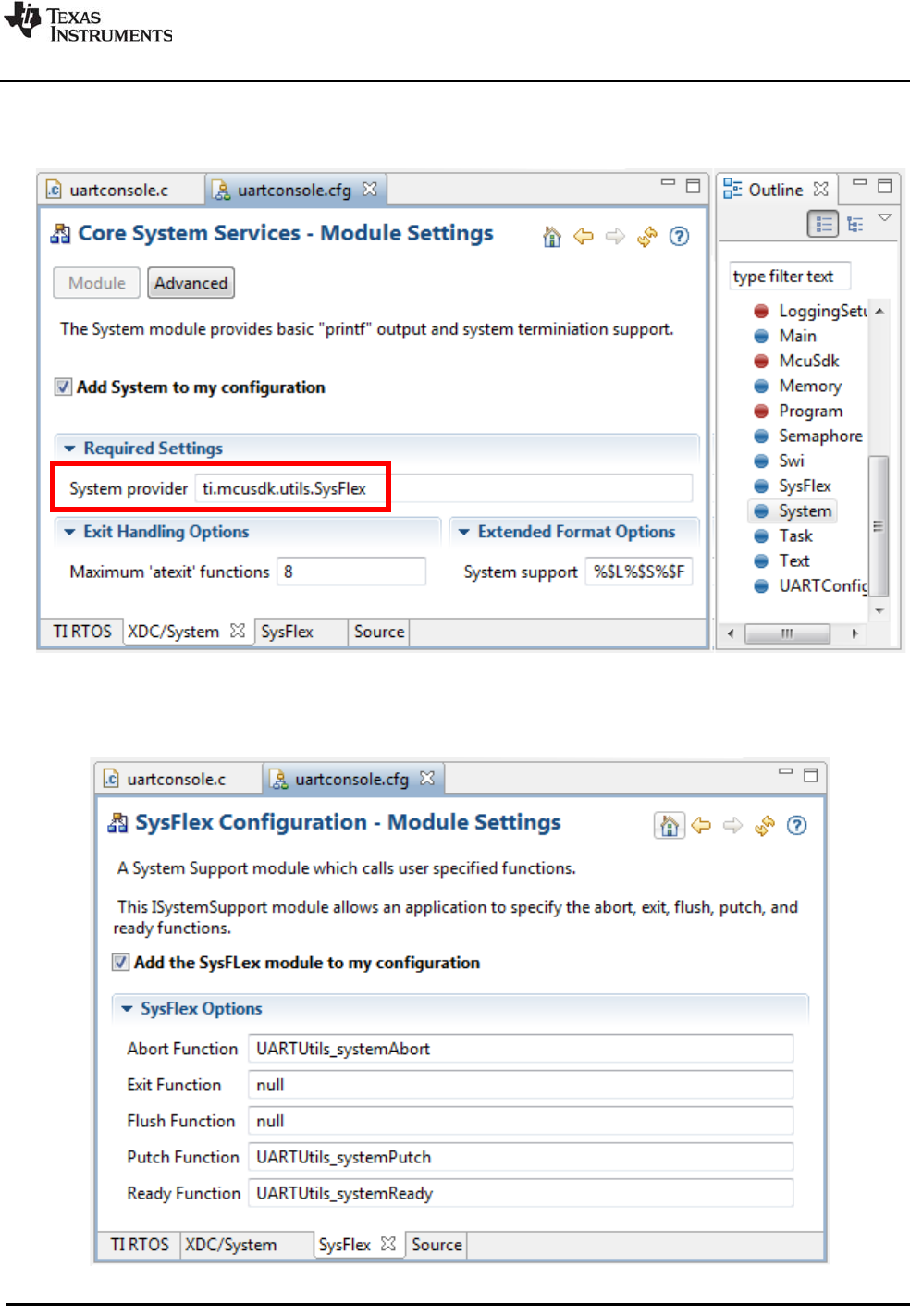
Task: Collapse the Extended Format Options section
Action: (x=464, y=532)
